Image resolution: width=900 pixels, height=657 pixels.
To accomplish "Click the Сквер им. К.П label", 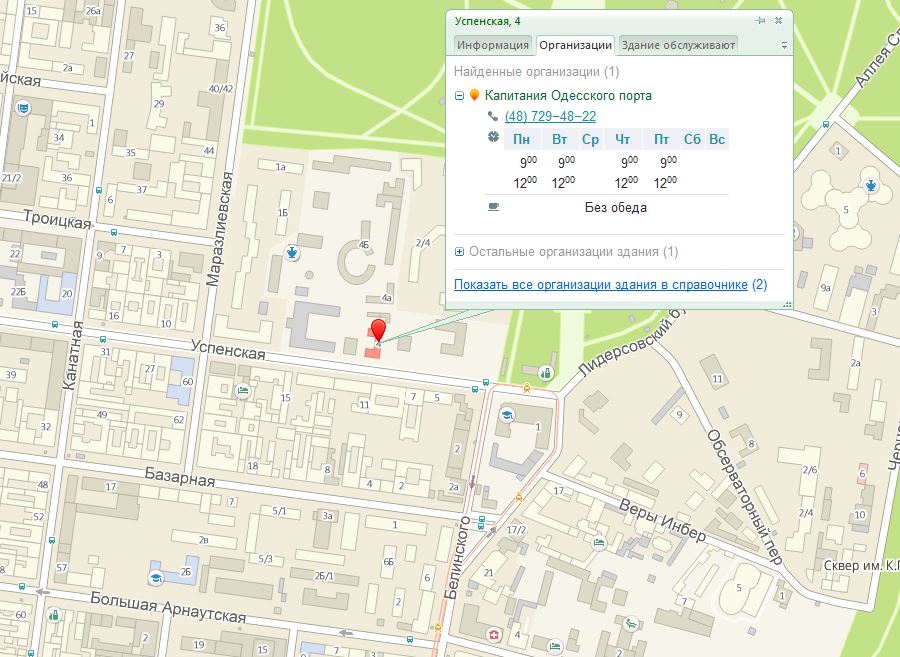I will [x=862, y=566].
